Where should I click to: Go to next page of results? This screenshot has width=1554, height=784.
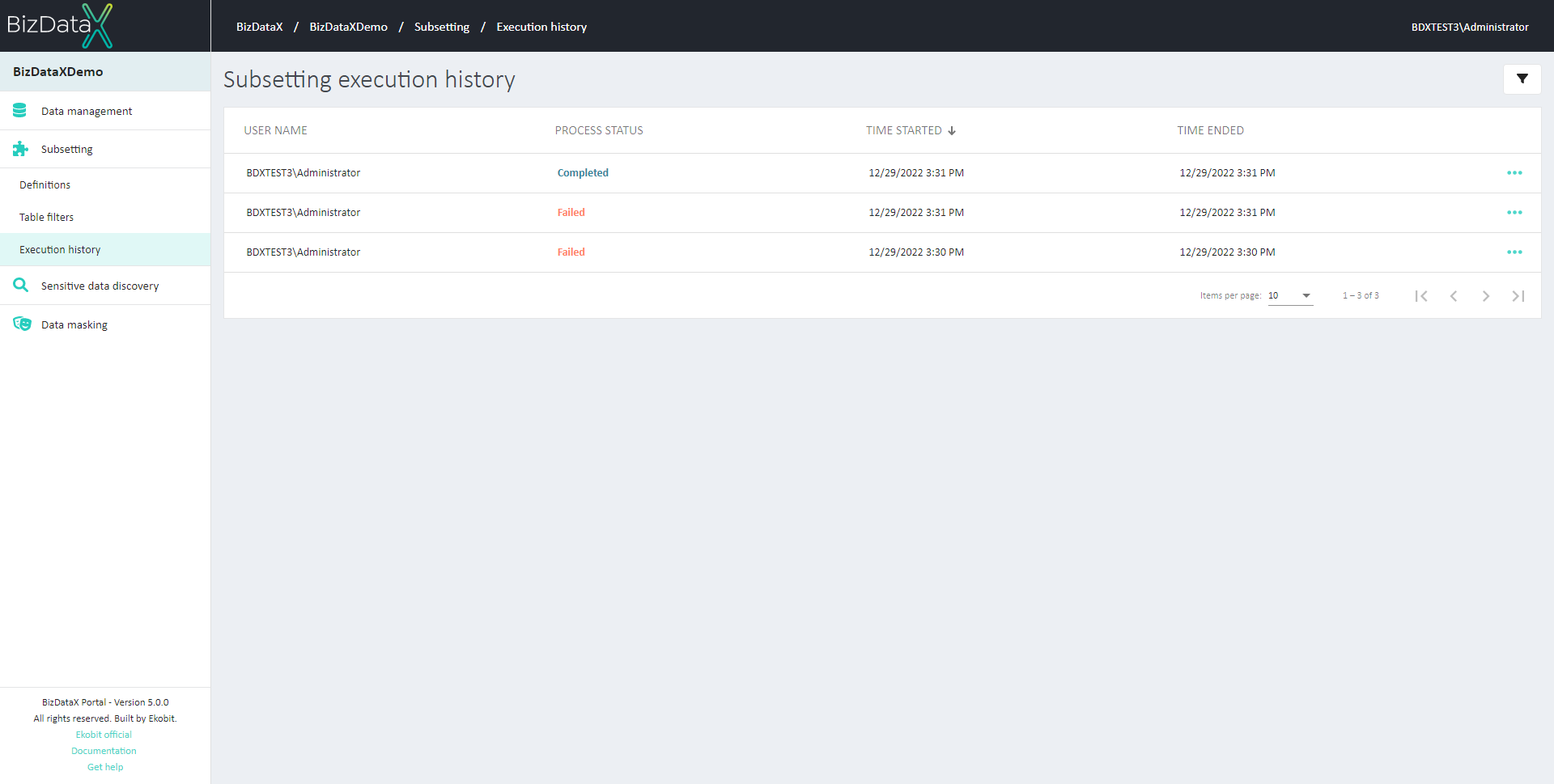click(x=1486, y=296)
